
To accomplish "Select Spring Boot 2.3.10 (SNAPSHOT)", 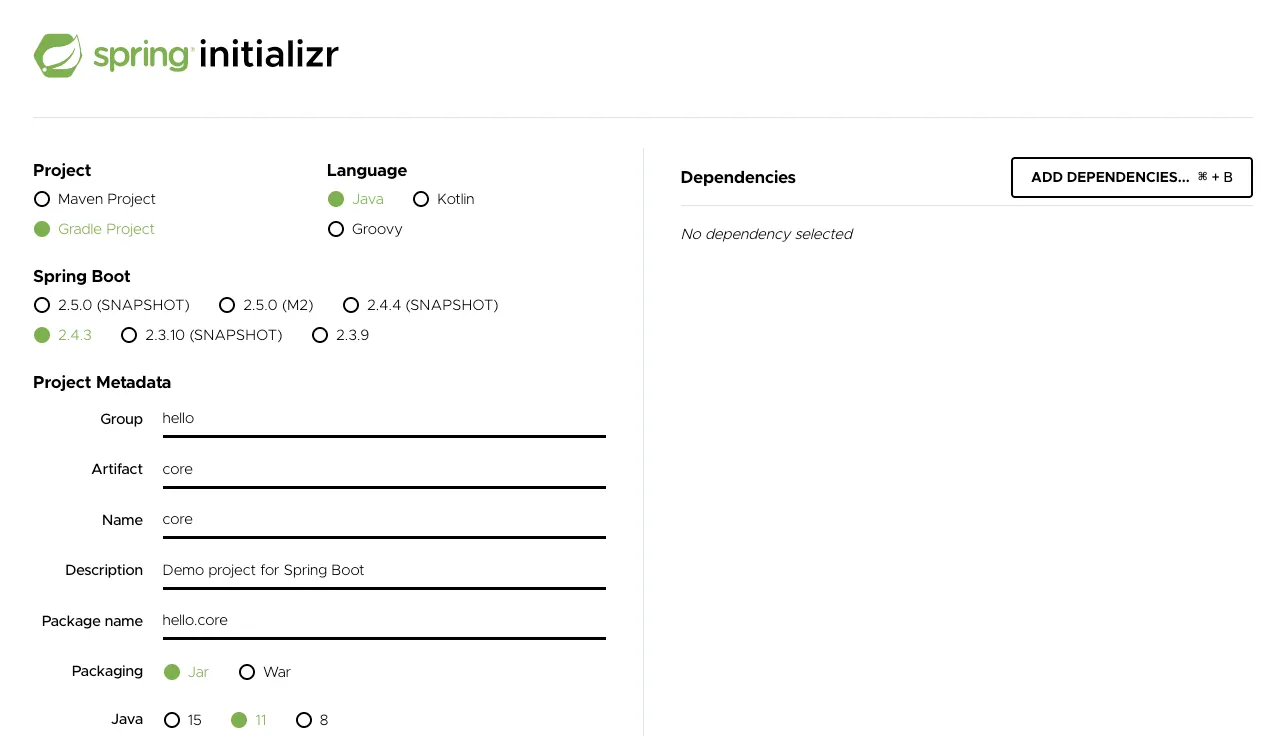I will point(129,335).
